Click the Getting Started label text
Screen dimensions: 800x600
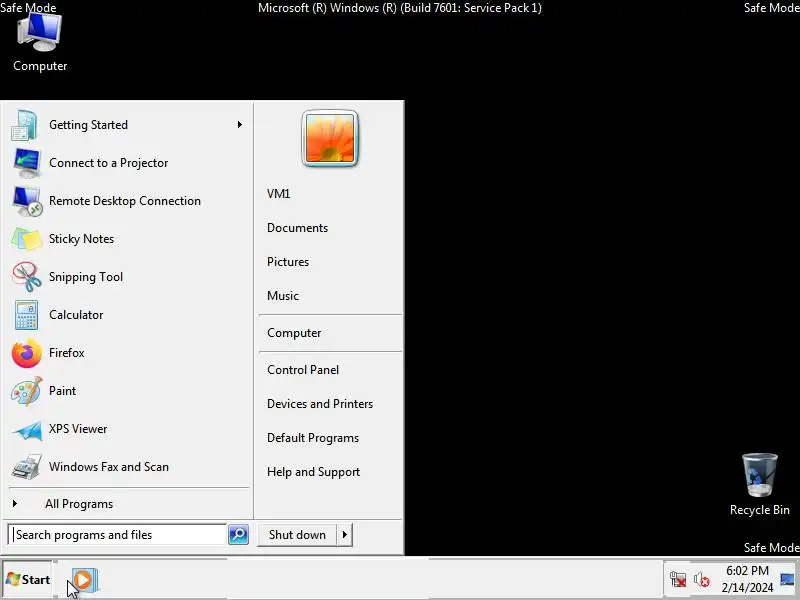coord(88,125)
